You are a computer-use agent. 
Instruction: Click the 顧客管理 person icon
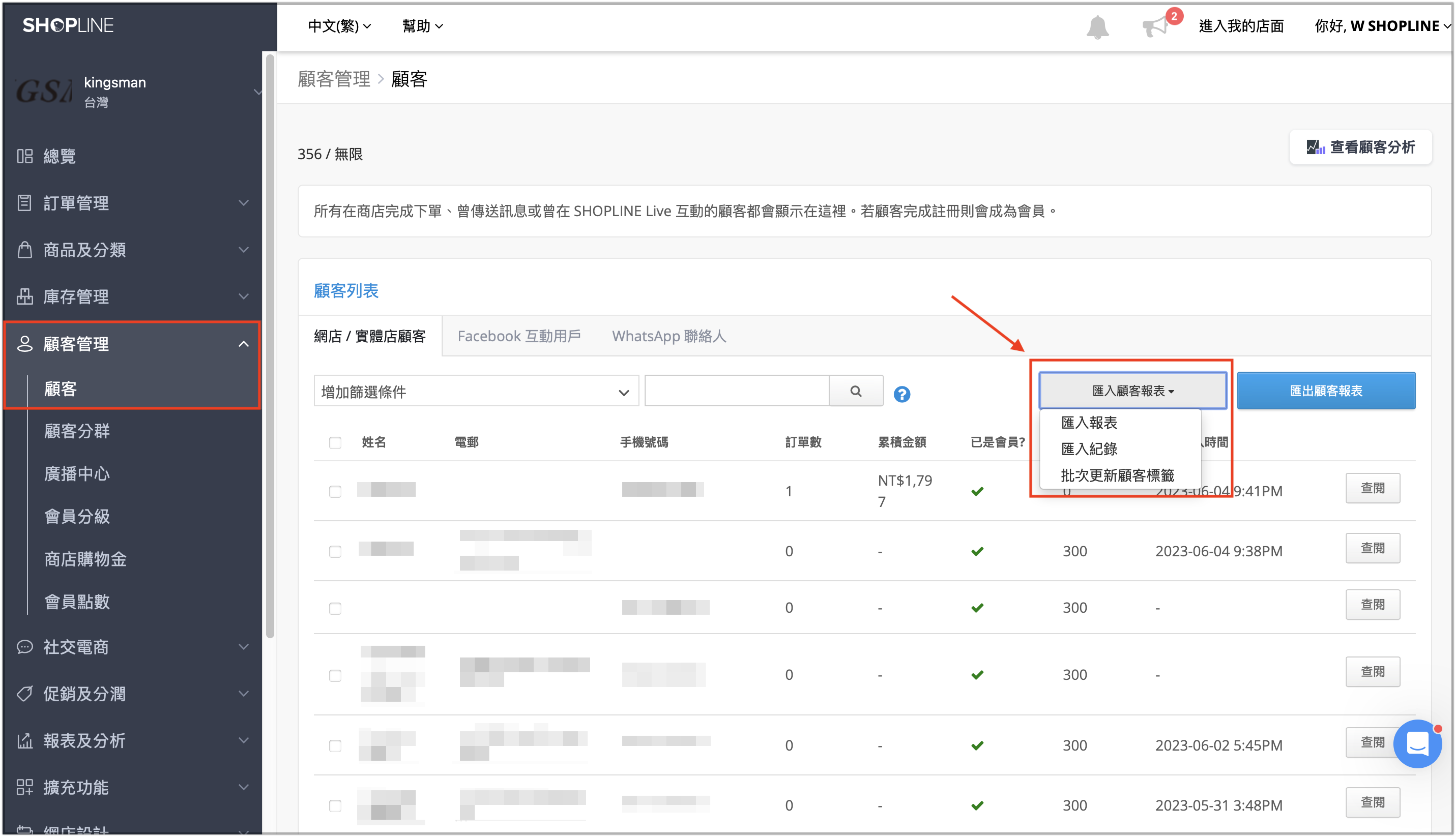coord(25,344)
